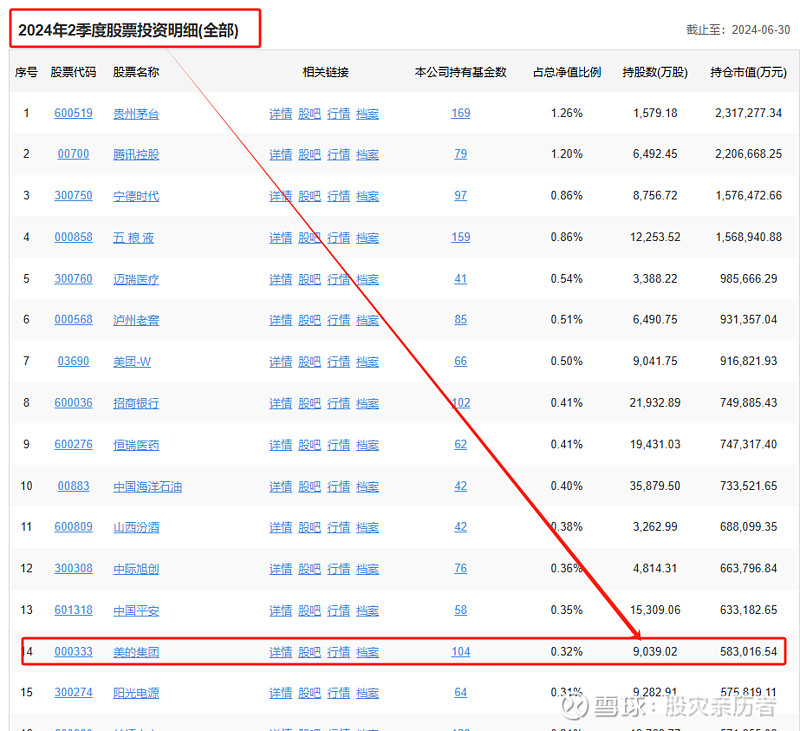The width and height of the screenshot is (800, 731).
Task: Open fund count 64 link
Action: tap(461, 693)
